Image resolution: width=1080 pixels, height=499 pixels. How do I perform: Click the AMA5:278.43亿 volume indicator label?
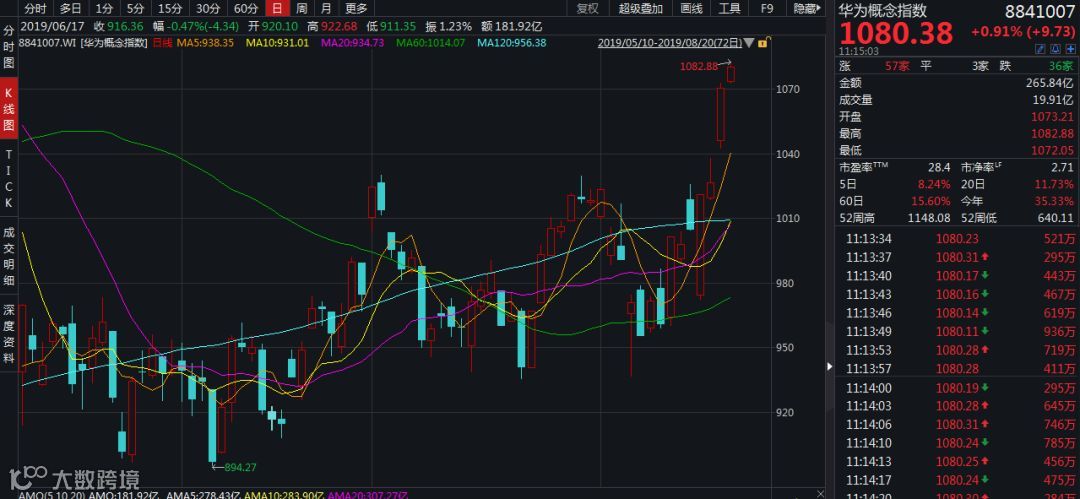(203, 495)
